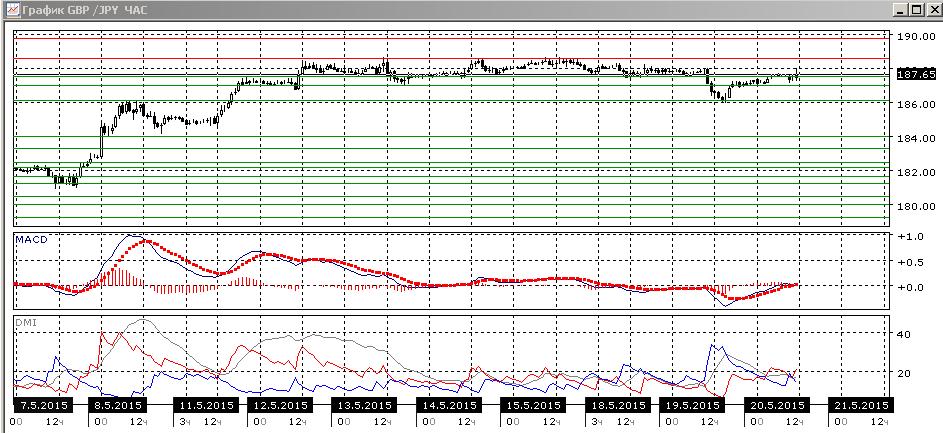This screenshot has width=943, height=433.
Task: Select the 21.5.2015 date label
Action: pos(859,405)
